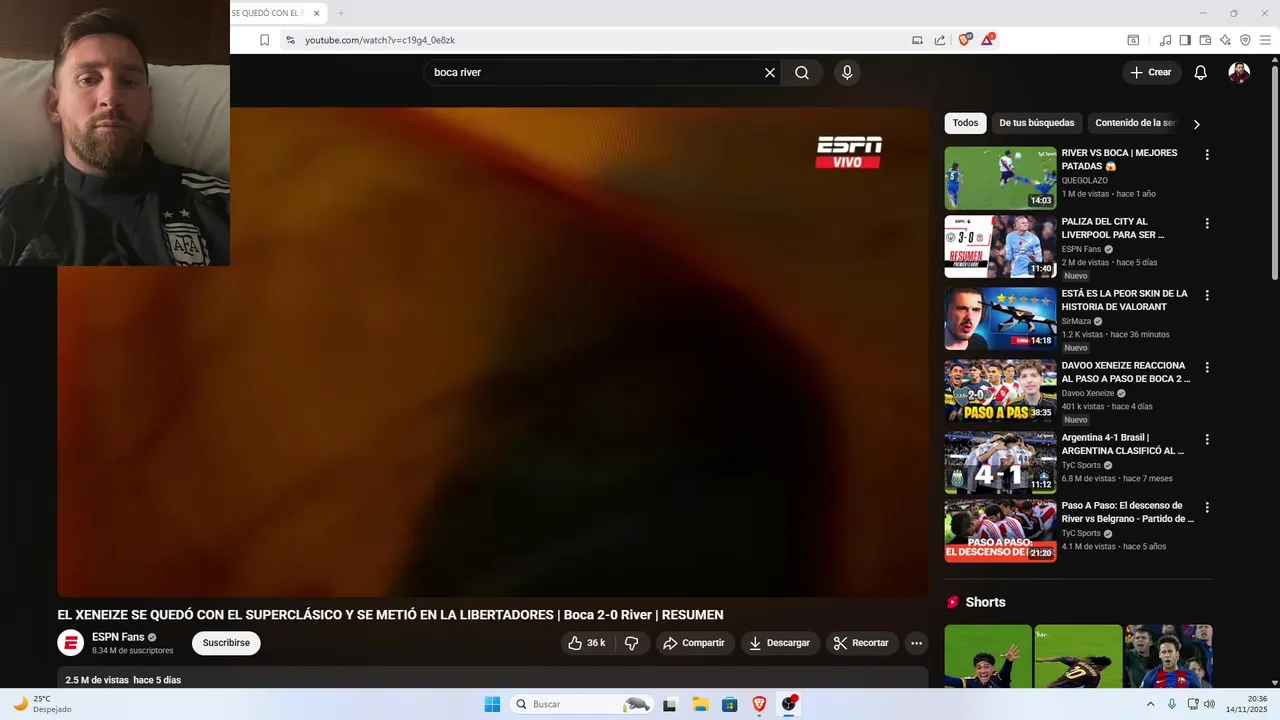Viewport: 1280px width, 720px height.
Task: Click the Suscribirse button
Action: pyautogui.click(x=226, y=643)
